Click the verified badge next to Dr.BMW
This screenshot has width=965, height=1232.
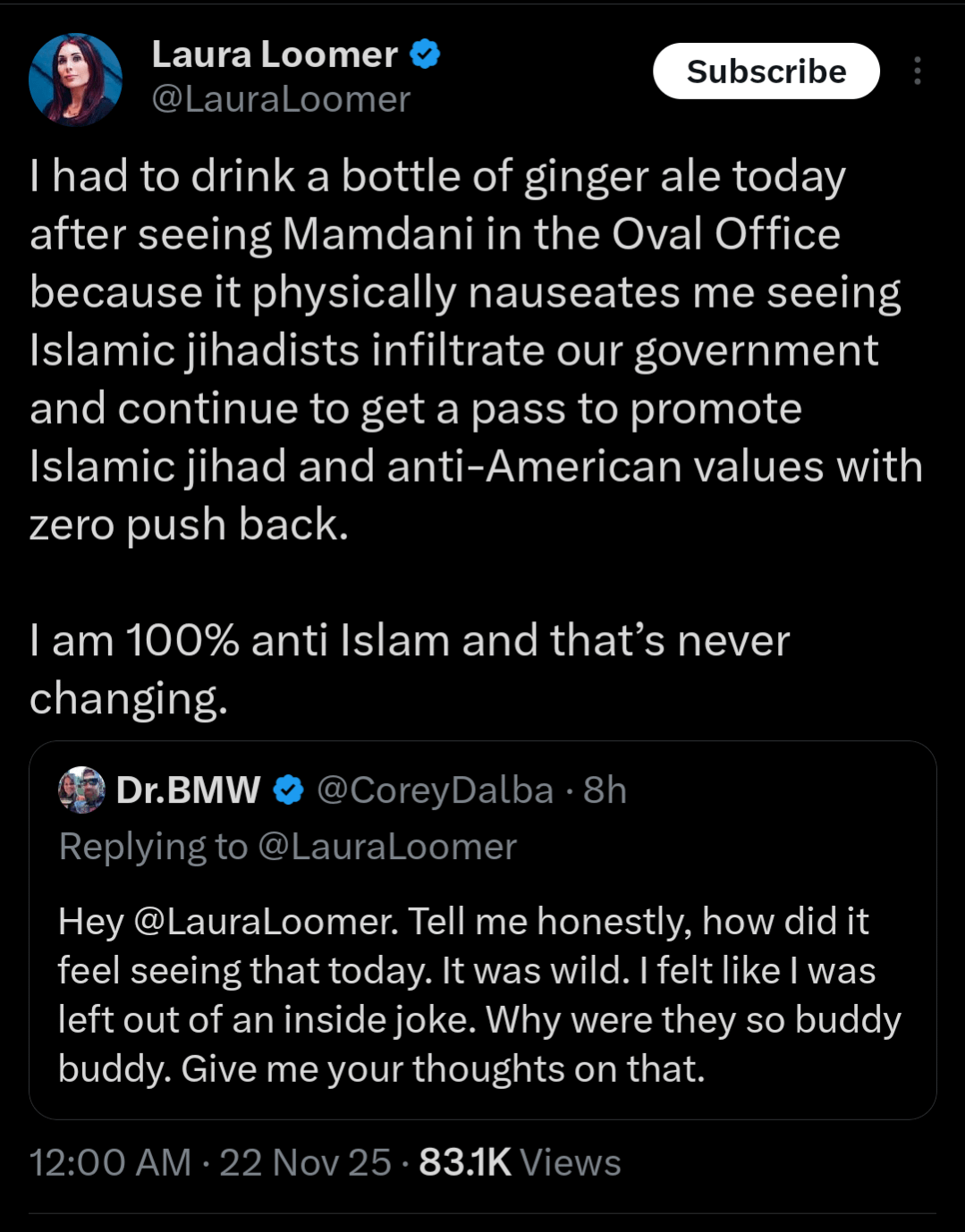(288, 790)
